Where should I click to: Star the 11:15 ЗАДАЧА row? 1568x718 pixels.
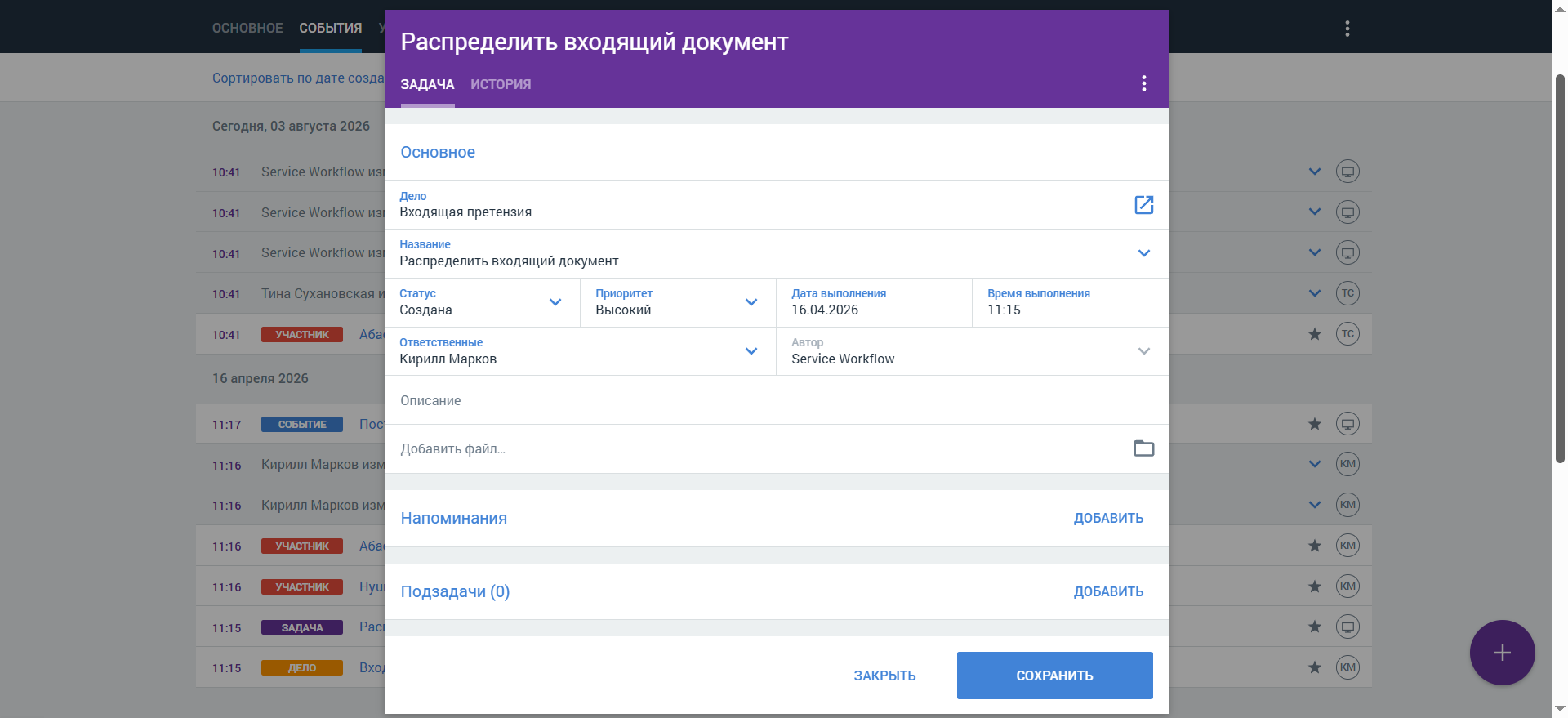click(x=1314, y=627)
